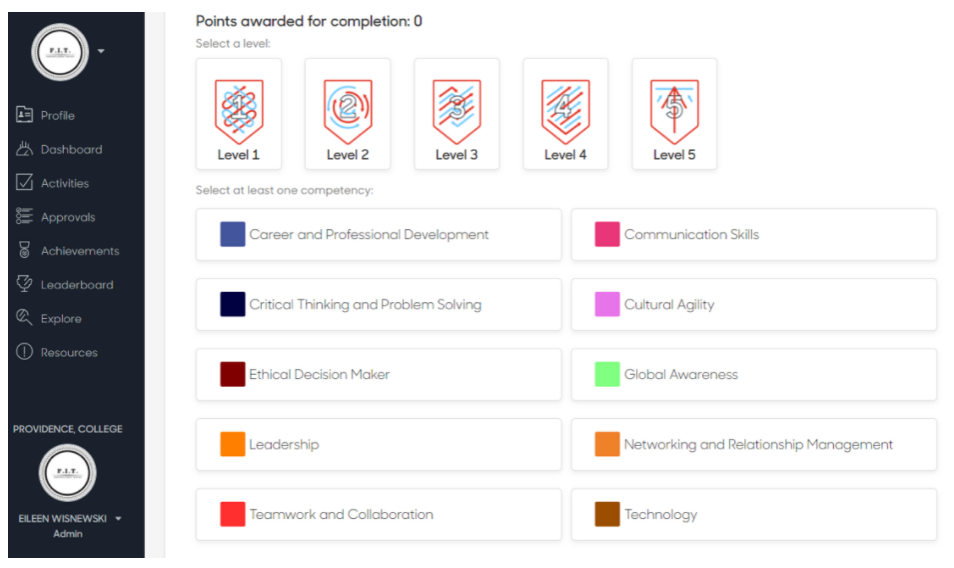The height and width of the screenshot is (568, 954).
Task: Select the Leaderboard menu item
Action: click(x=77, y=285)
